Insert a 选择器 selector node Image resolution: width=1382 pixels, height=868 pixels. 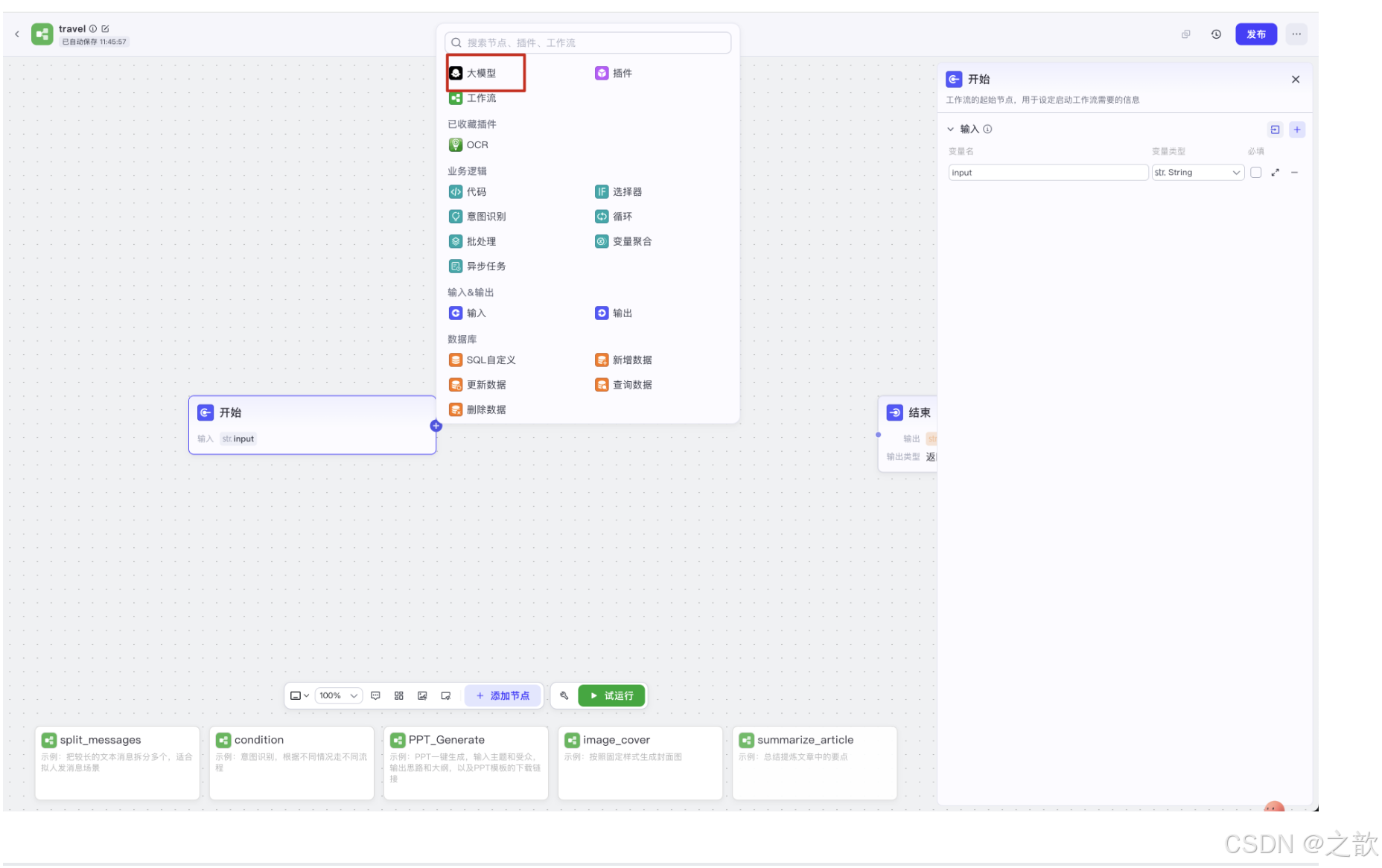pos(618,192)
